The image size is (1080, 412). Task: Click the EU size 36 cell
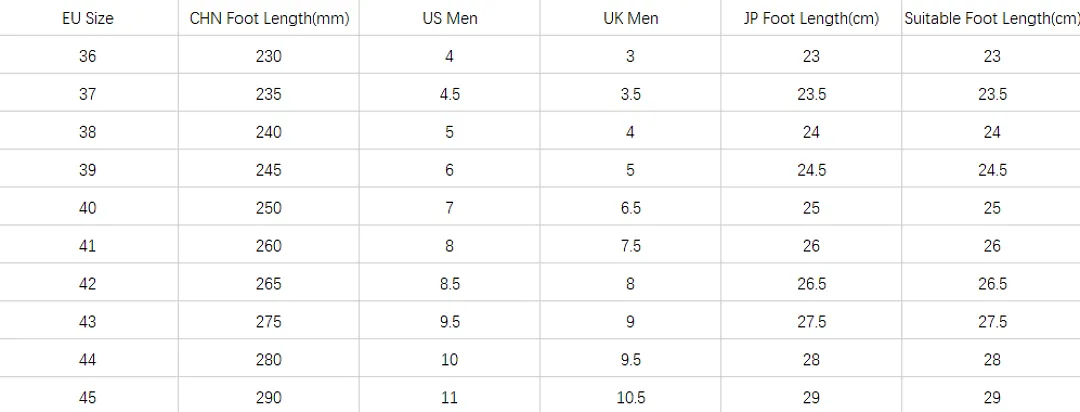[87, 56]
